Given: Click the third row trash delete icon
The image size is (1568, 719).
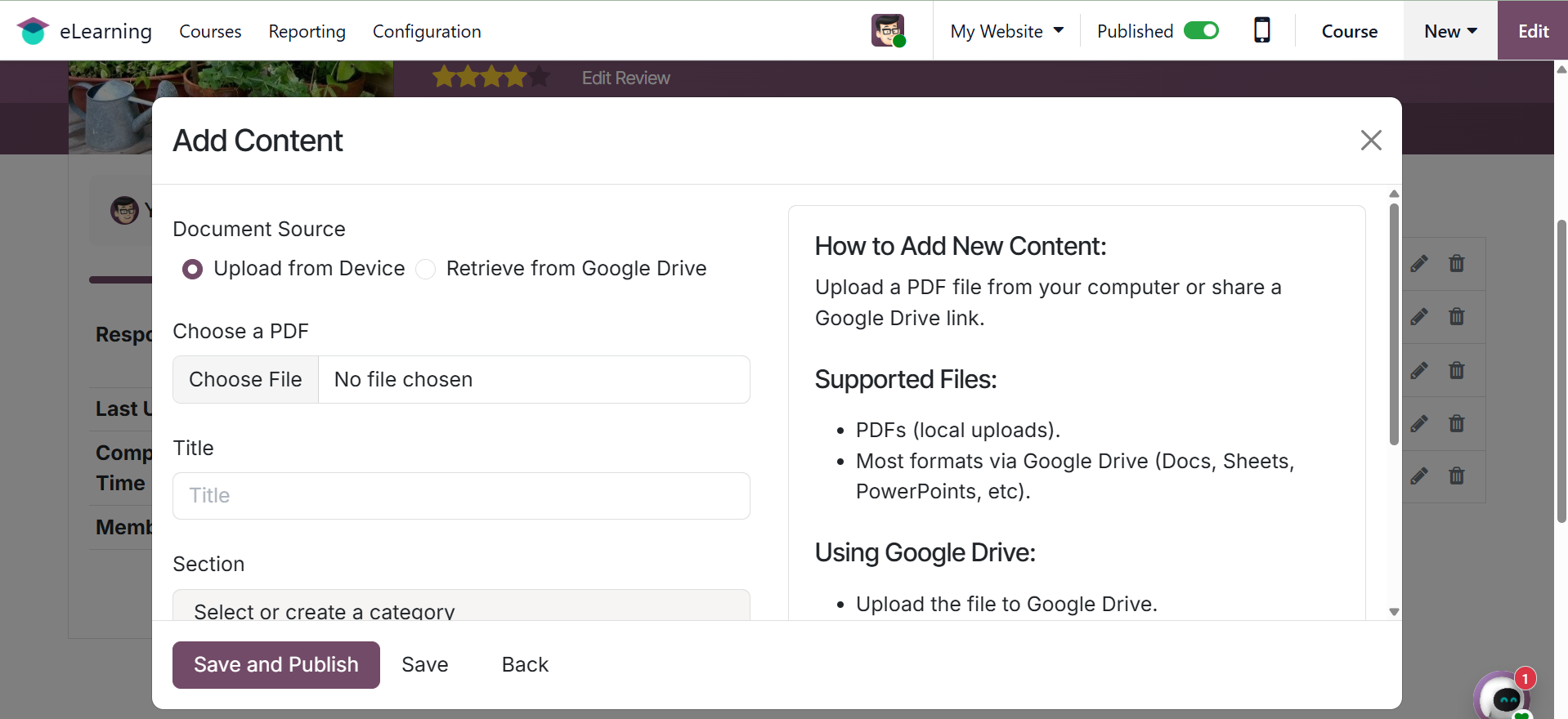Looking at the screenshot, I should tap(1456, 371).
